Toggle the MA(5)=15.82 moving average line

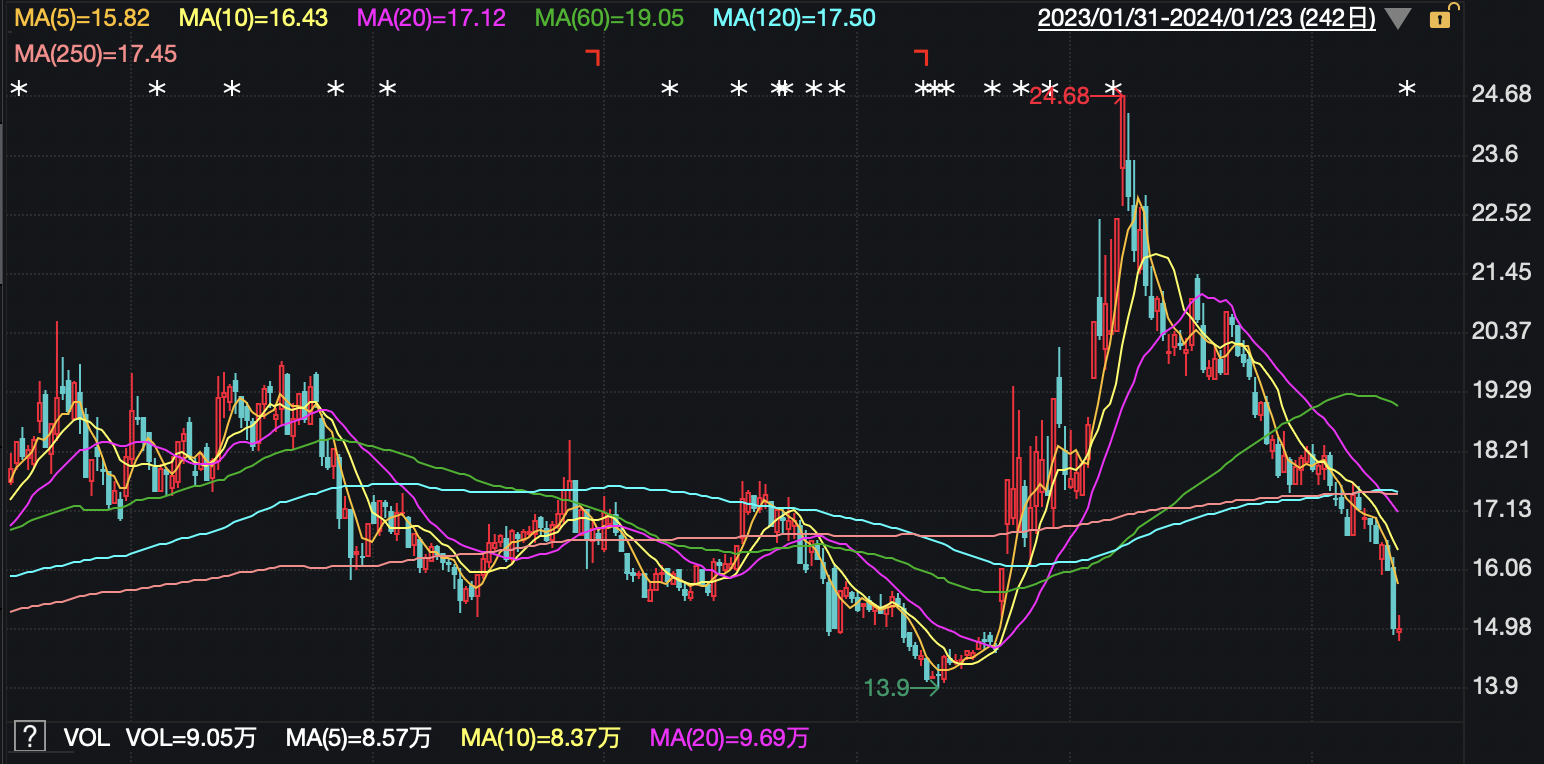pyautogui.click(x=82, y=18)
